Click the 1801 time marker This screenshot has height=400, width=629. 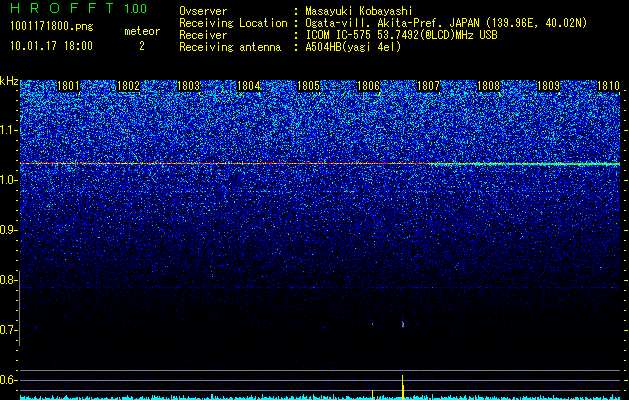(x=69, y=86)
